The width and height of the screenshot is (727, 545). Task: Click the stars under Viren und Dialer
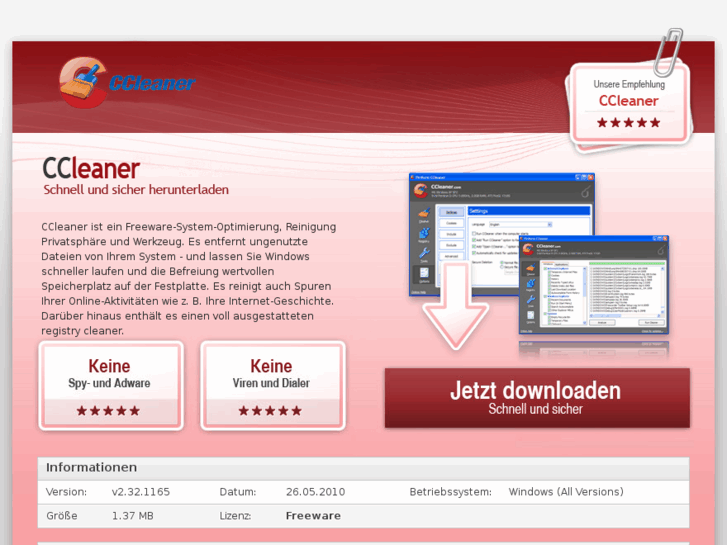pos(270,410)
